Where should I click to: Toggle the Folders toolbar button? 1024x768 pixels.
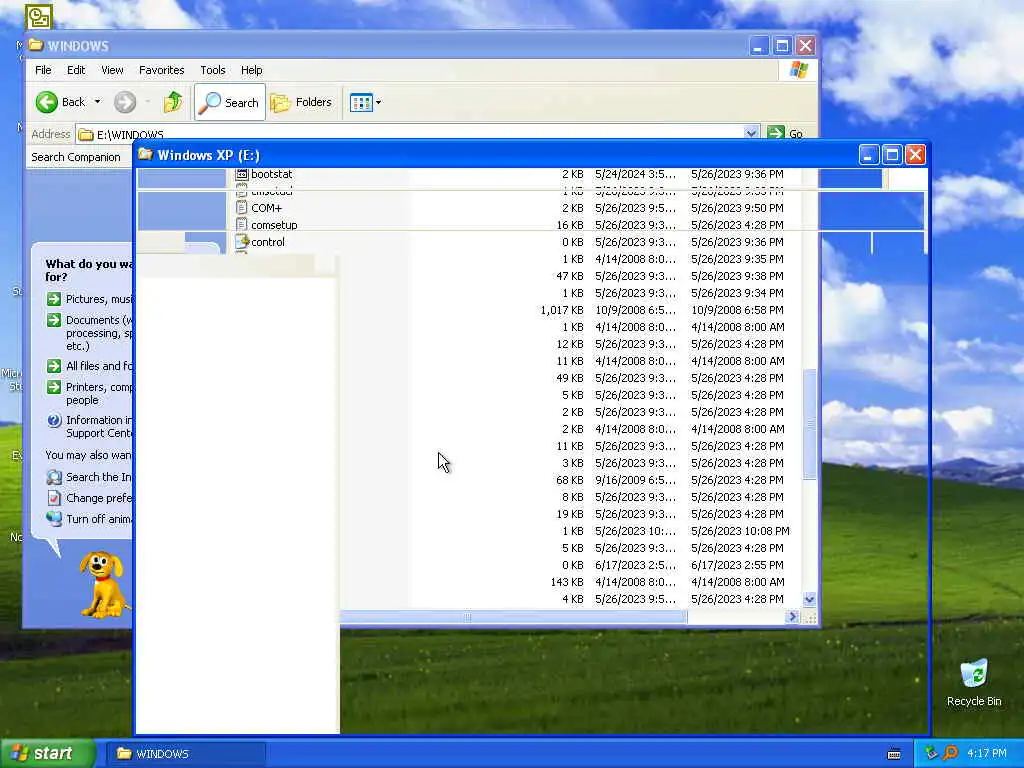tap(301, 102)
